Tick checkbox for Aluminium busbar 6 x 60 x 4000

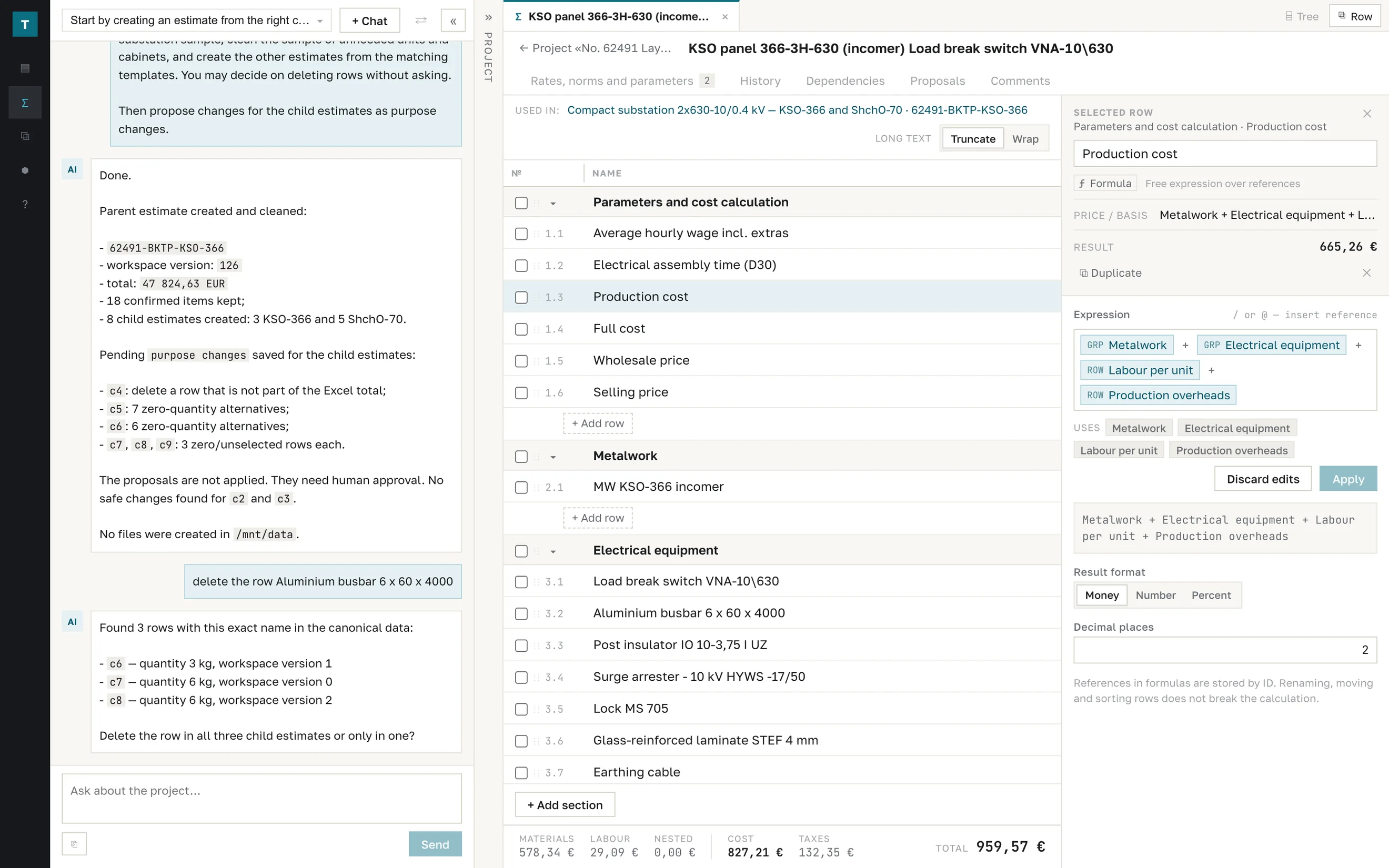click(521, 614)
